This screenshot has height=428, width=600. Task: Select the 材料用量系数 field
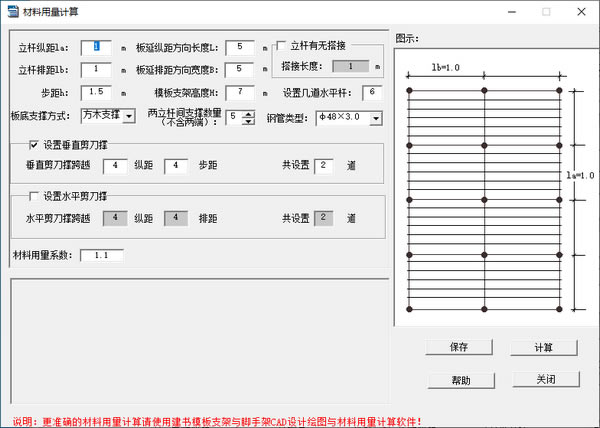click(101, 256)
